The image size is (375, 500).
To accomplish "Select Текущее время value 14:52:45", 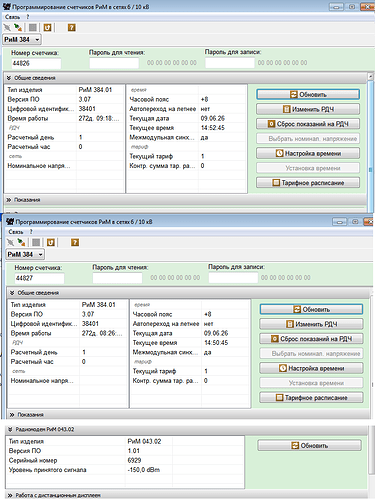I will point(213,128).
